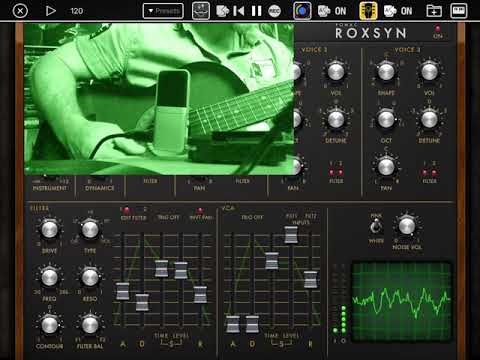Open the icon right of Presets
Image resolution: width=480 pixels, height=360 pixels.
(201, 11)
